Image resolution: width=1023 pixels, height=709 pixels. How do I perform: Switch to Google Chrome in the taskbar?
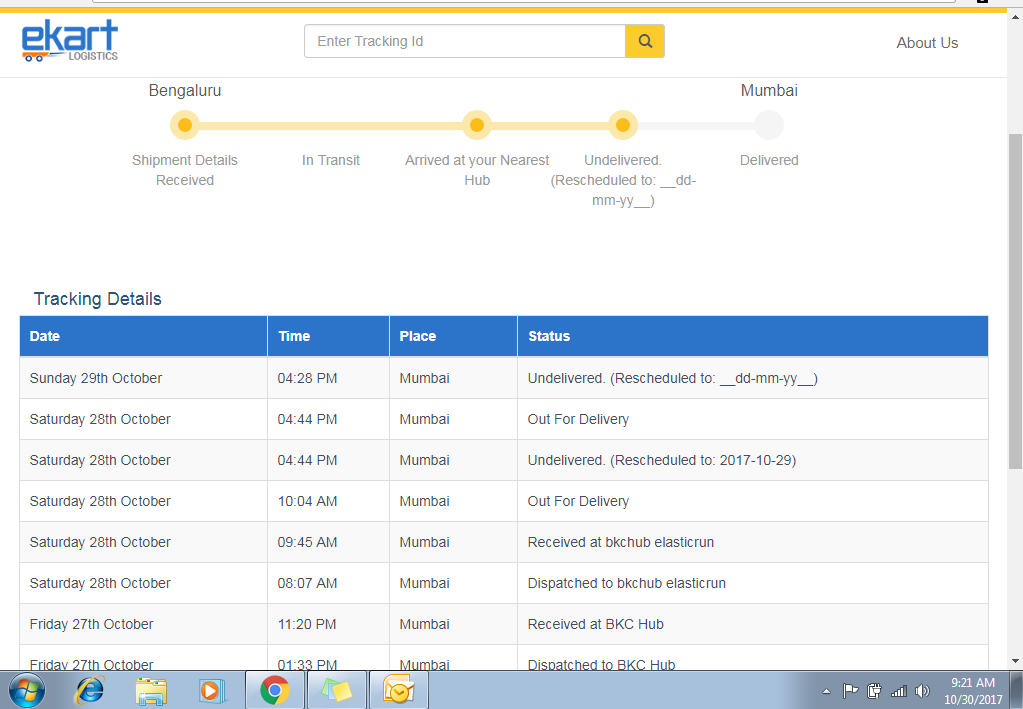[274, 690]
